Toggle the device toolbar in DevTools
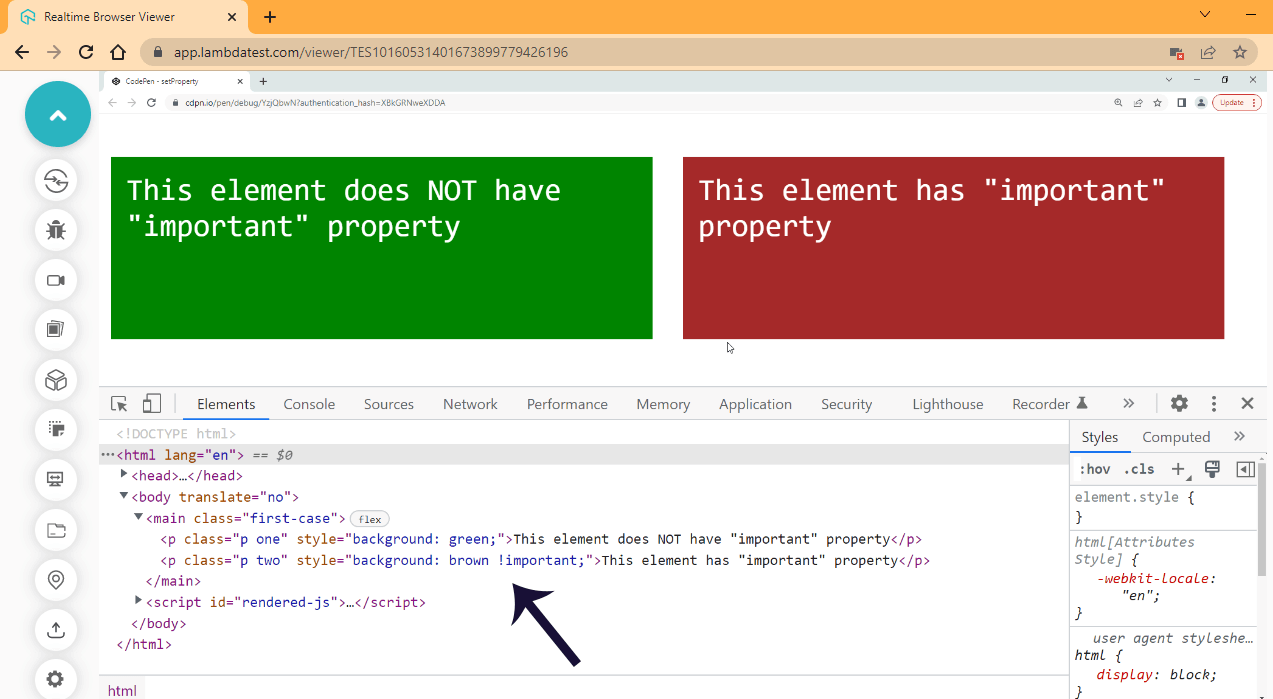Viewport: 1273px width, 699px height. pos(151,403)
